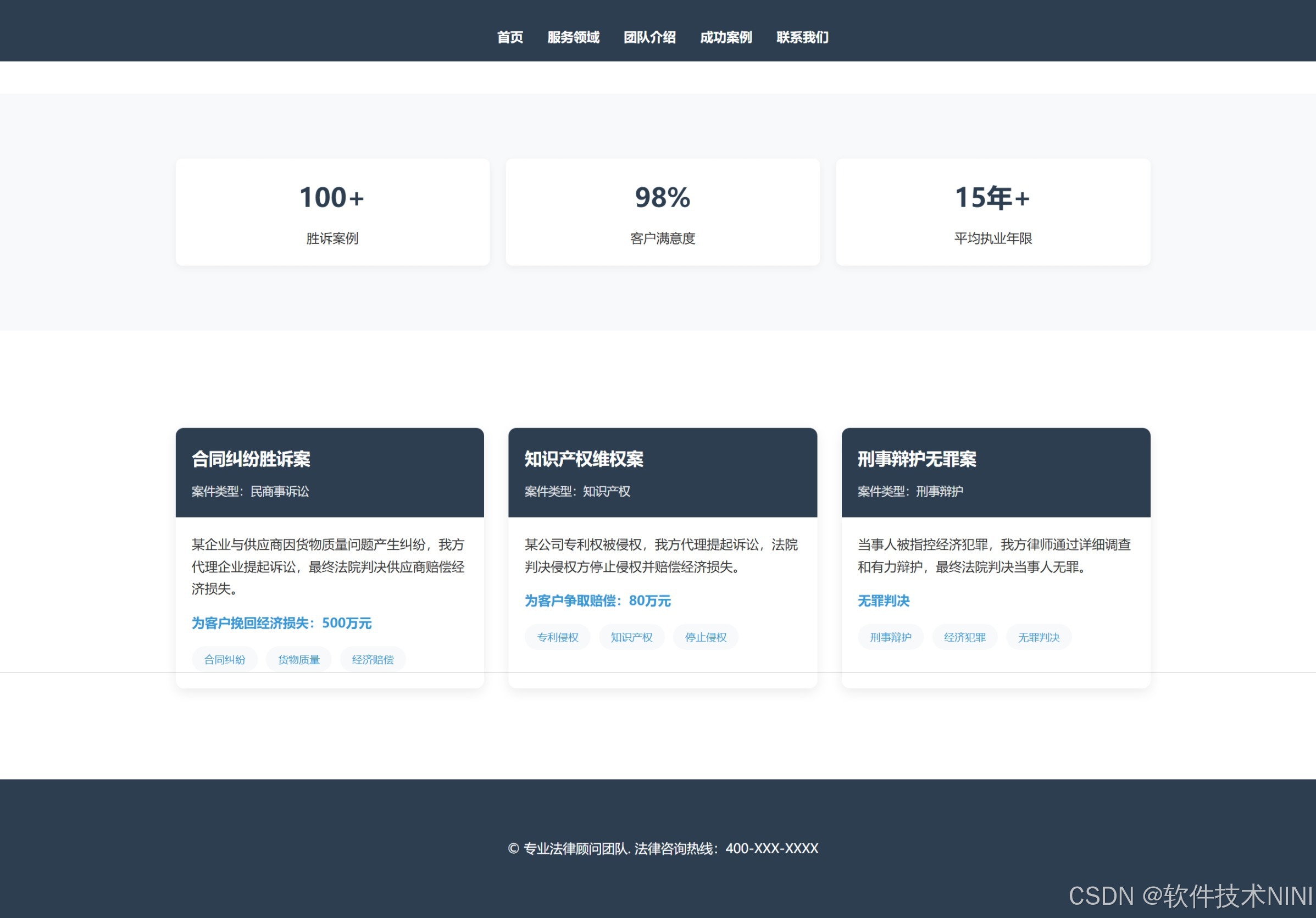Open the 首页 navigation link
The width and height of the screenshot is (1316, 918).
tap(509, 37)
